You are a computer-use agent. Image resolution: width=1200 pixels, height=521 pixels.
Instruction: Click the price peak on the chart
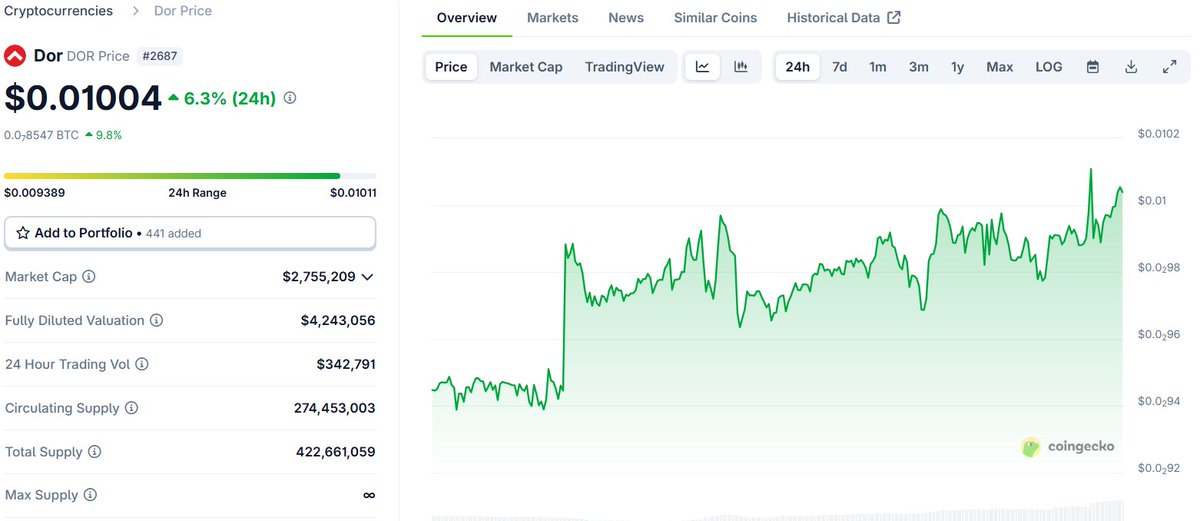pos(1090,170)
